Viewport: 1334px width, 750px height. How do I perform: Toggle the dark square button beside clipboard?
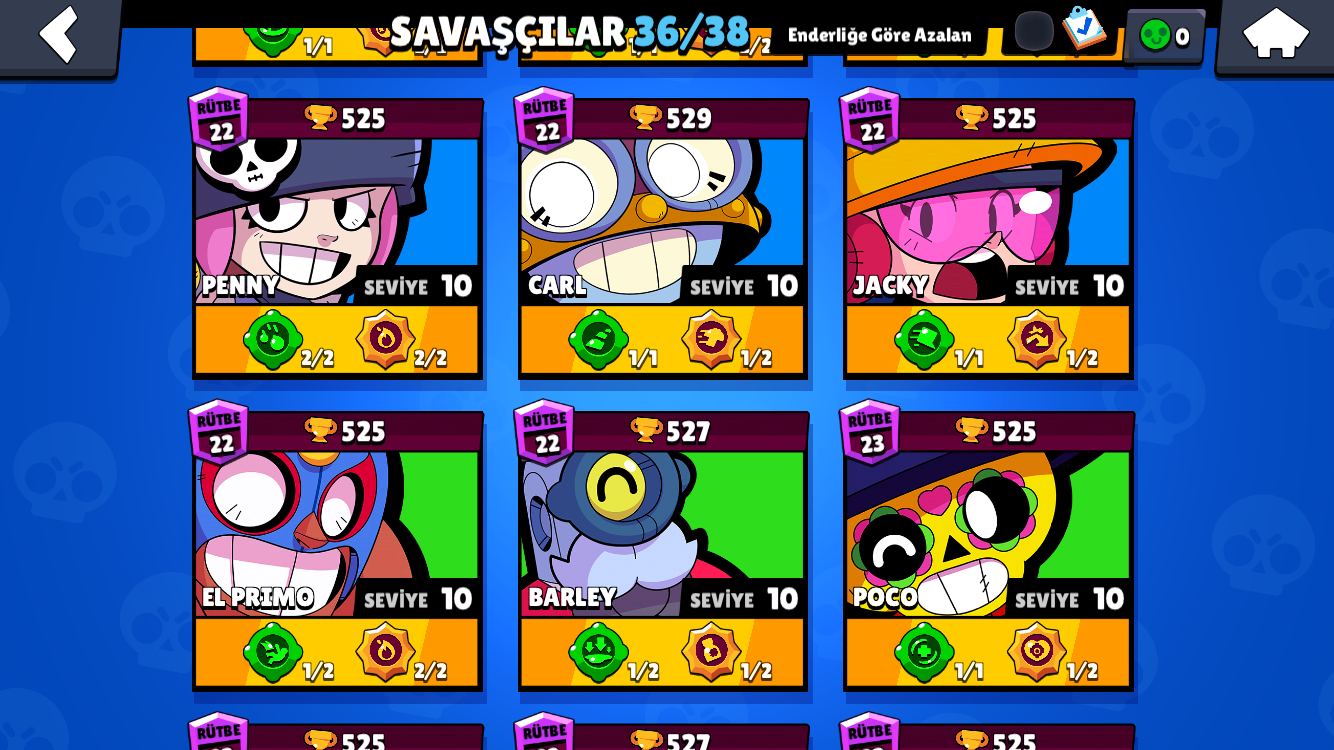pyautogui.click(x=1034, y=31)
